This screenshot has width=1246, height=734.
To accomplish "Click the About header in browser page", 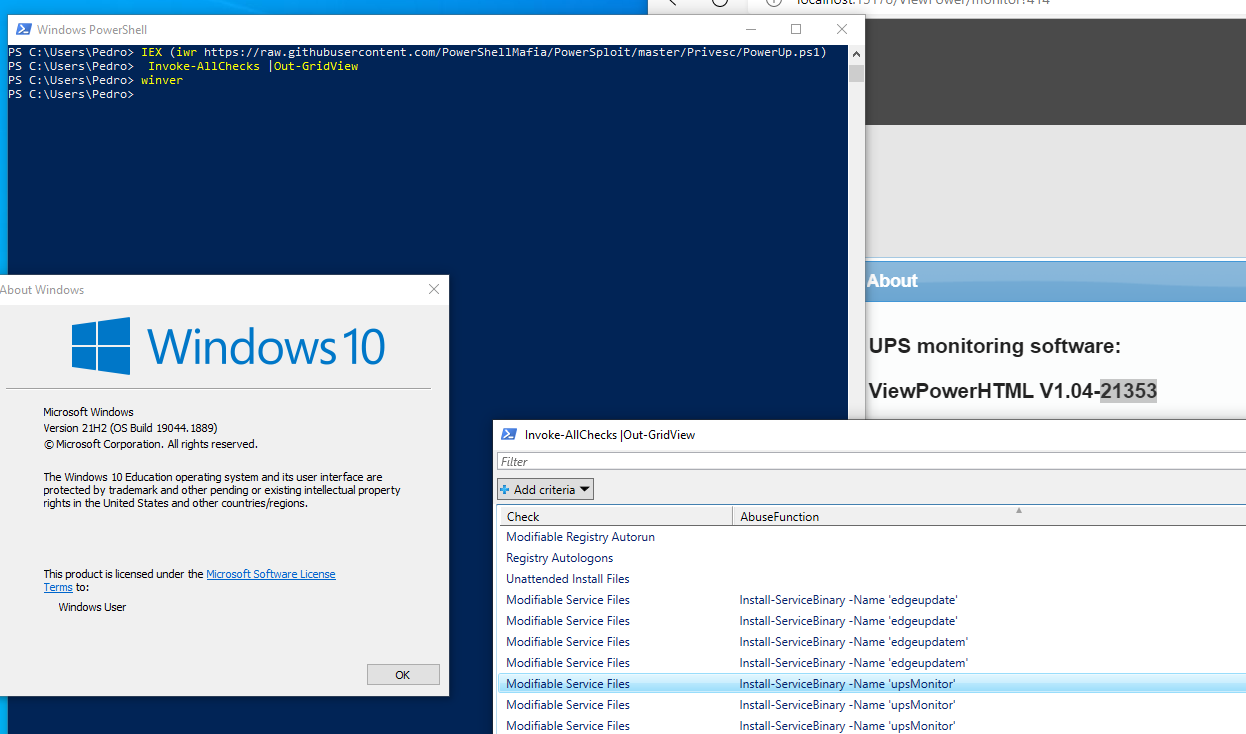I will tap(892, 281).
